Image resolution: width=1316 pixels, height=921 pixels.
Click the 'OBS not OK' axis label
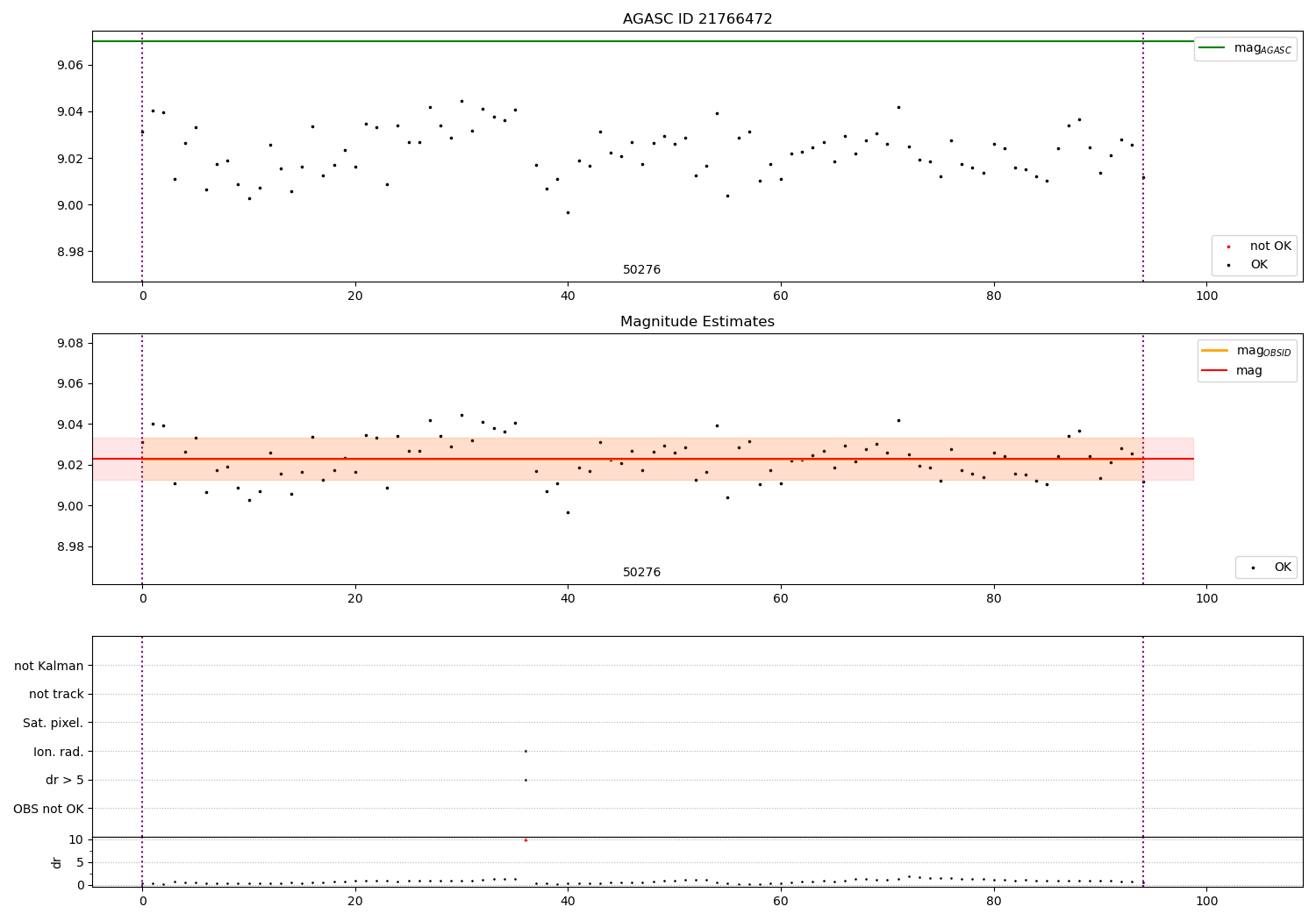click(x=49, y=808)
